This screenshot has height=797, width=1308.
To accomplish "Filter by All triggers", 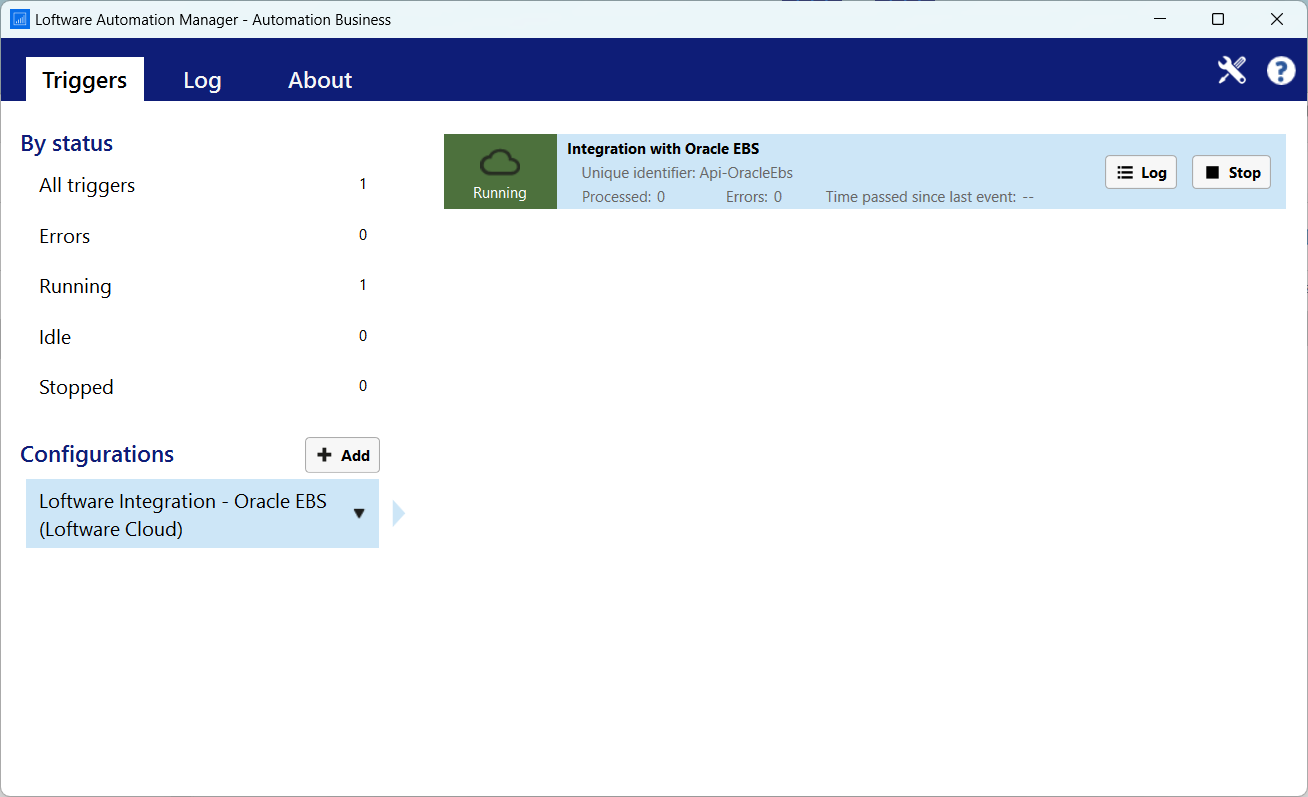I will point(202,185).
